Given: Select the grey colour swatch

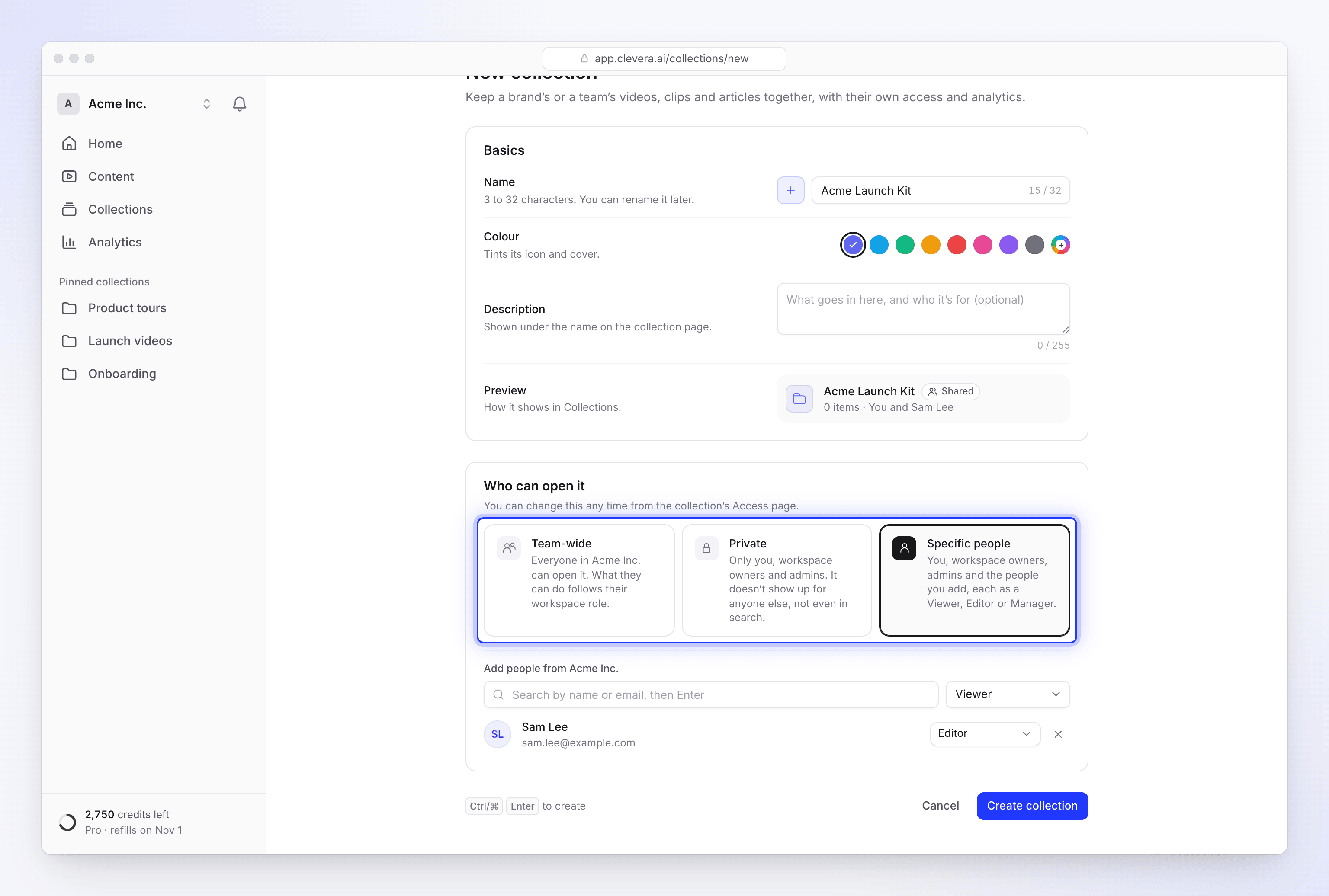Looking at the screenshot, I should pyautogui.click(x=1035, y=245).
